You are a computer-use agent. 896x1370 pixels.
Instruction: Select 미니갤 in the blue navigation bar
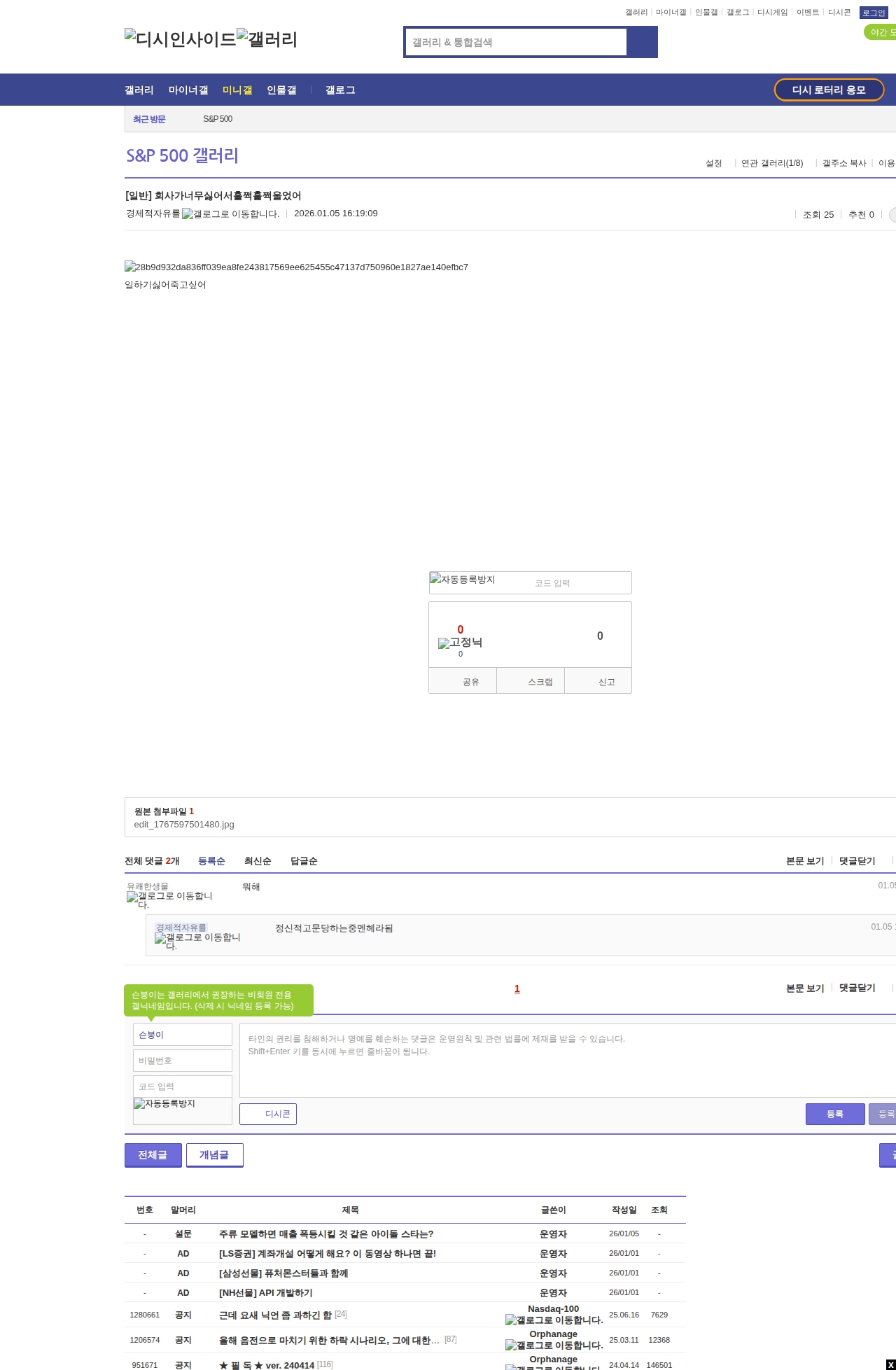tap(237, 90)
